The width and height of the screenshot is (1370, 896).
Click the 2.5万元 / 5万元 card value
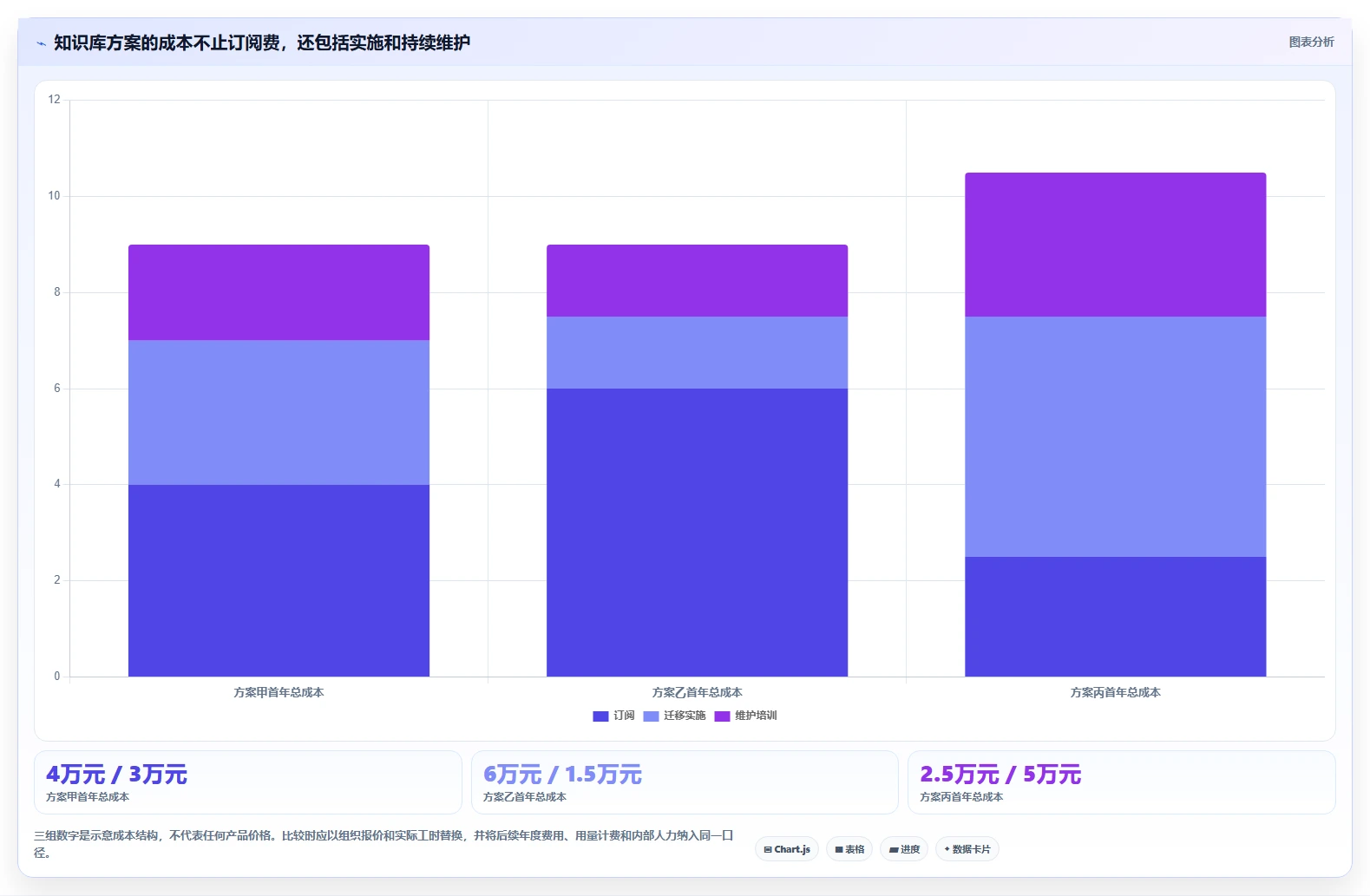click(1000, 775)
